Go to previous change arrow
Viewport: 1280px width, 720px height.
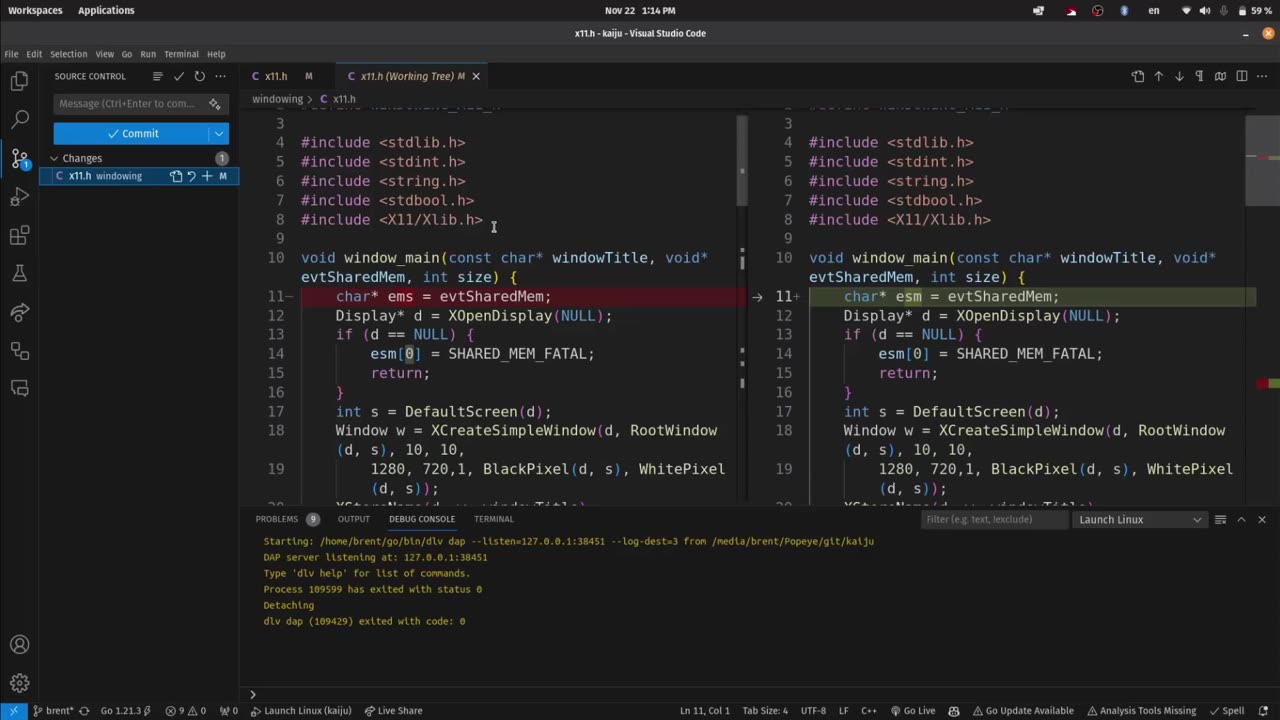point(1159,76)
